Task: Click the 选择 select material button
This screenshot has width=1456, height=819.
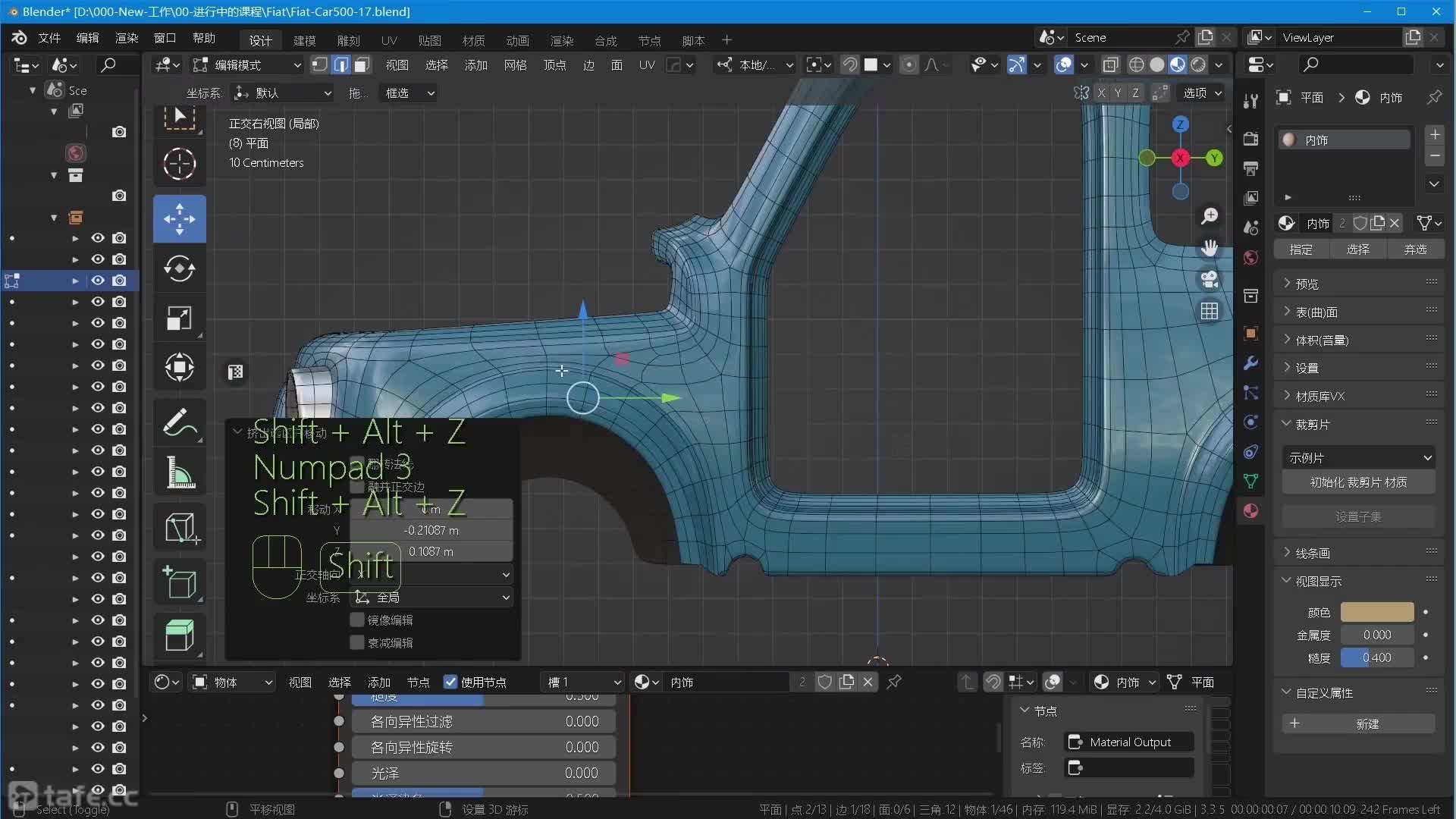Action: pos(1358,249)
